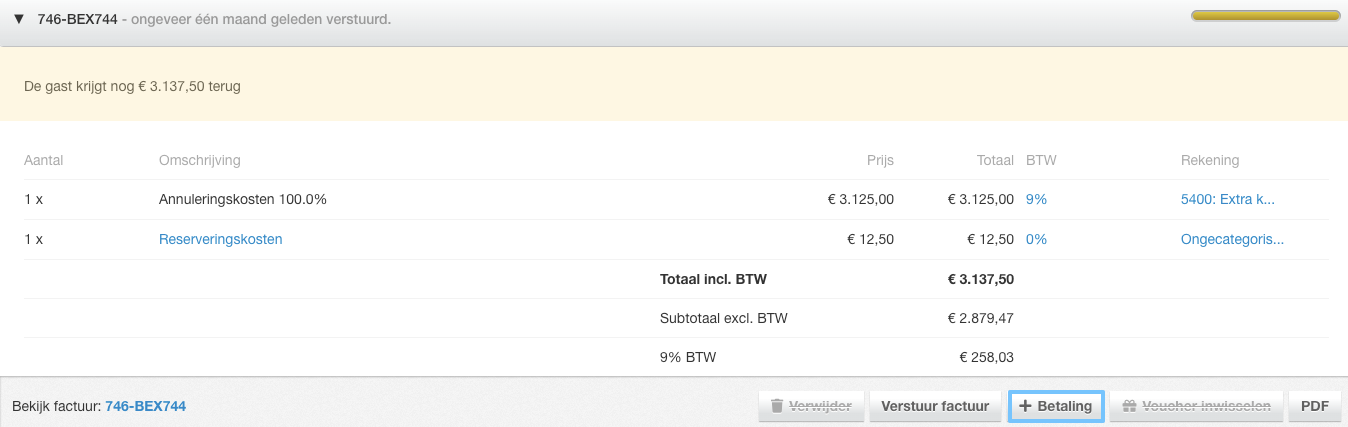Open the Reserveringskosten link
Viewport: 1348px width, 427px height.
(x=220, y=239)
